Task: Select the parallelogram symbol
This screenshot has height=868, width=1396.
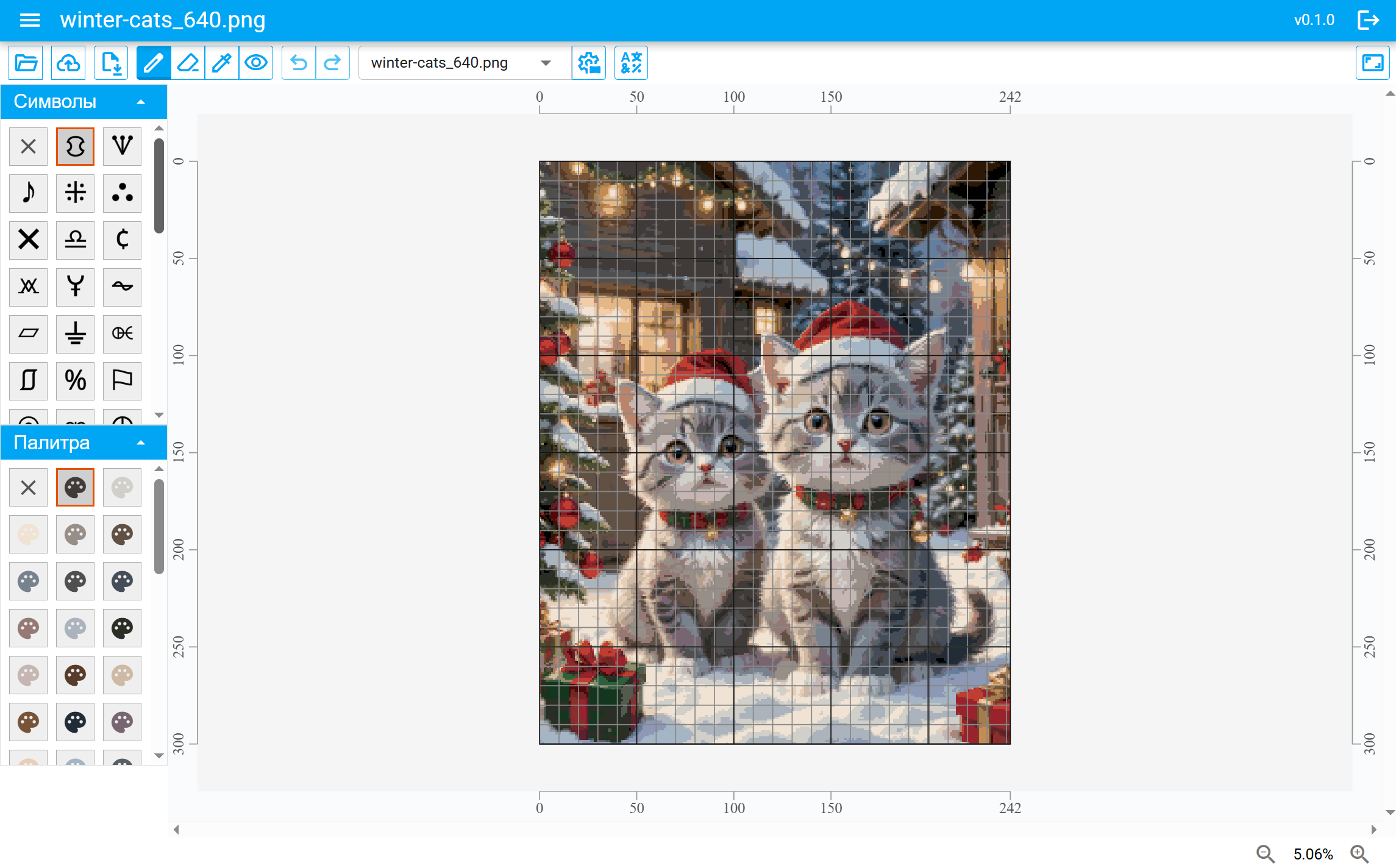Action: click(x=29, y=334)
